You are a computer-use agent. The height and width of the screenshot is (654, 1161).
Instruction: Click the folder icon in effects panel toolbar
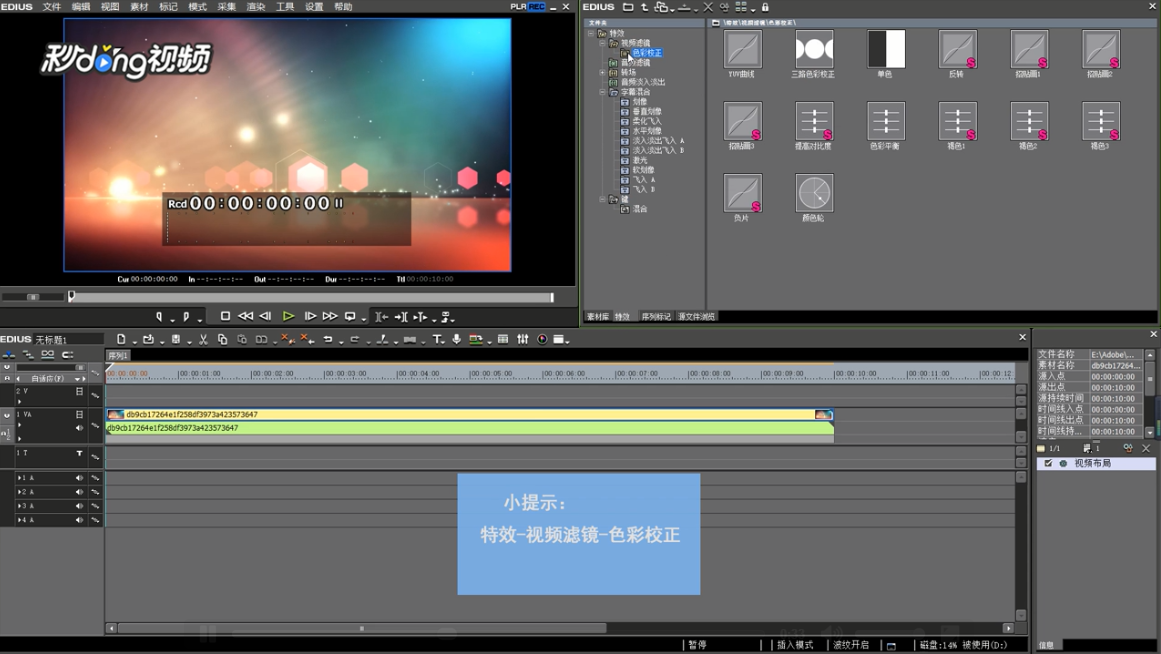[x=628, y=7]
